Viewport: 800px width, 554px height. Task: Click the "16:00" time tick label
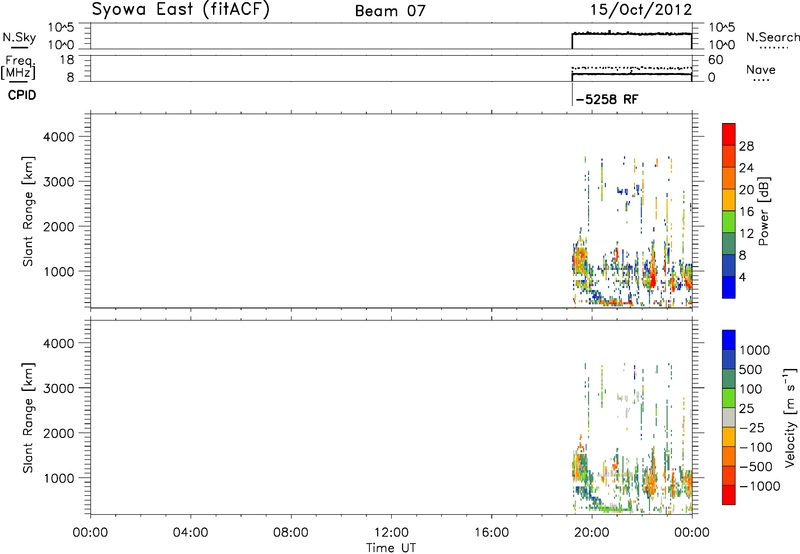coord(491,533)
